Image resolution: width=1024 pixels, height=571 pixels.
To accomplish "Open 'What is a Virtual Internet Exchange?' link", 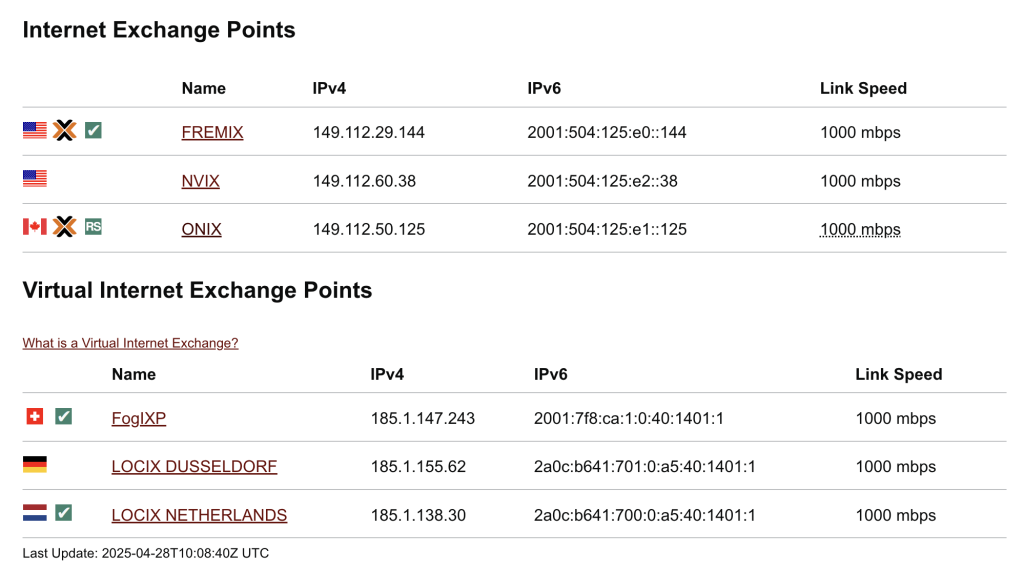I will tap(131, 343).
